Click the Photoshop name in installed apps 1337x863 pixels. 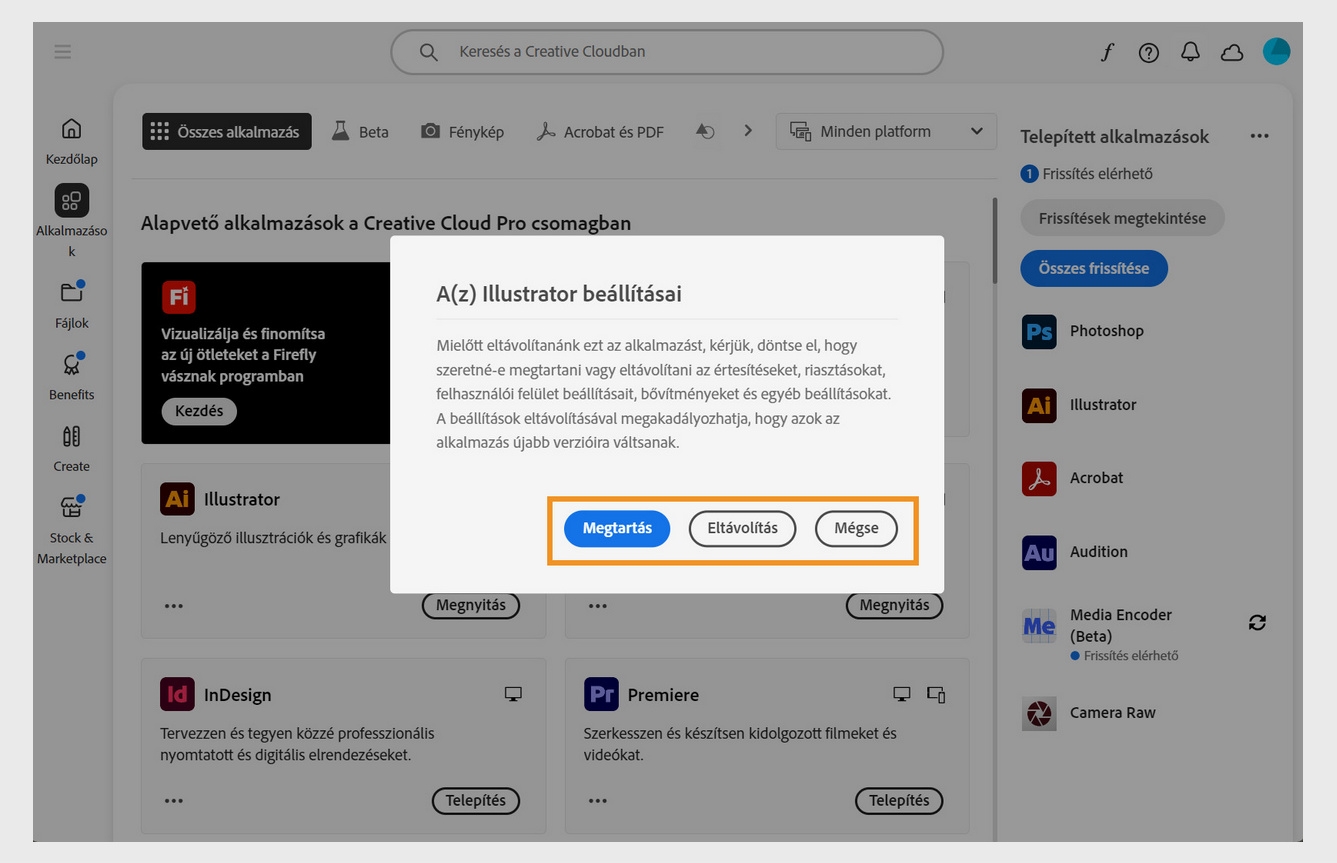[x=1107, y=331]
